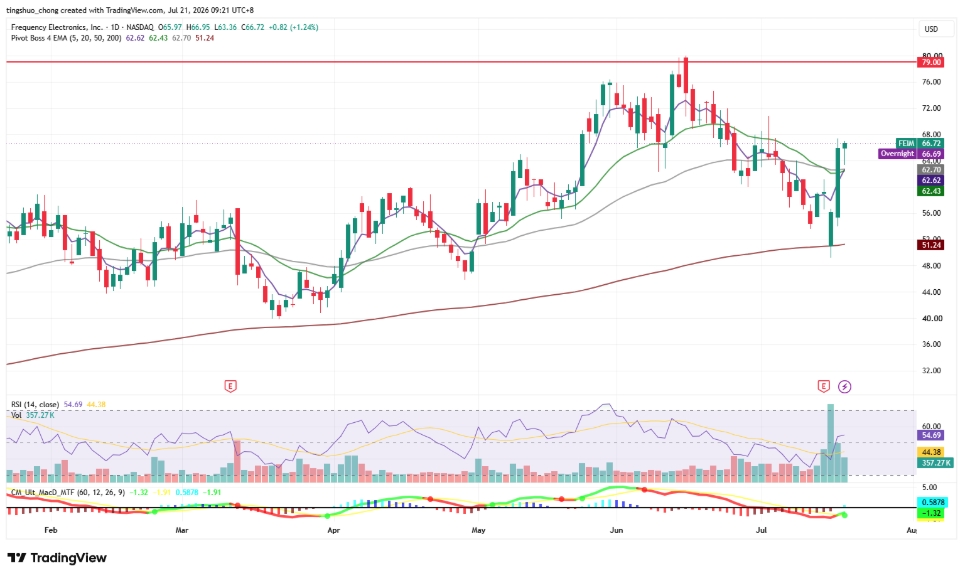Click the Mar label on time axis

[x=182, y=530]
